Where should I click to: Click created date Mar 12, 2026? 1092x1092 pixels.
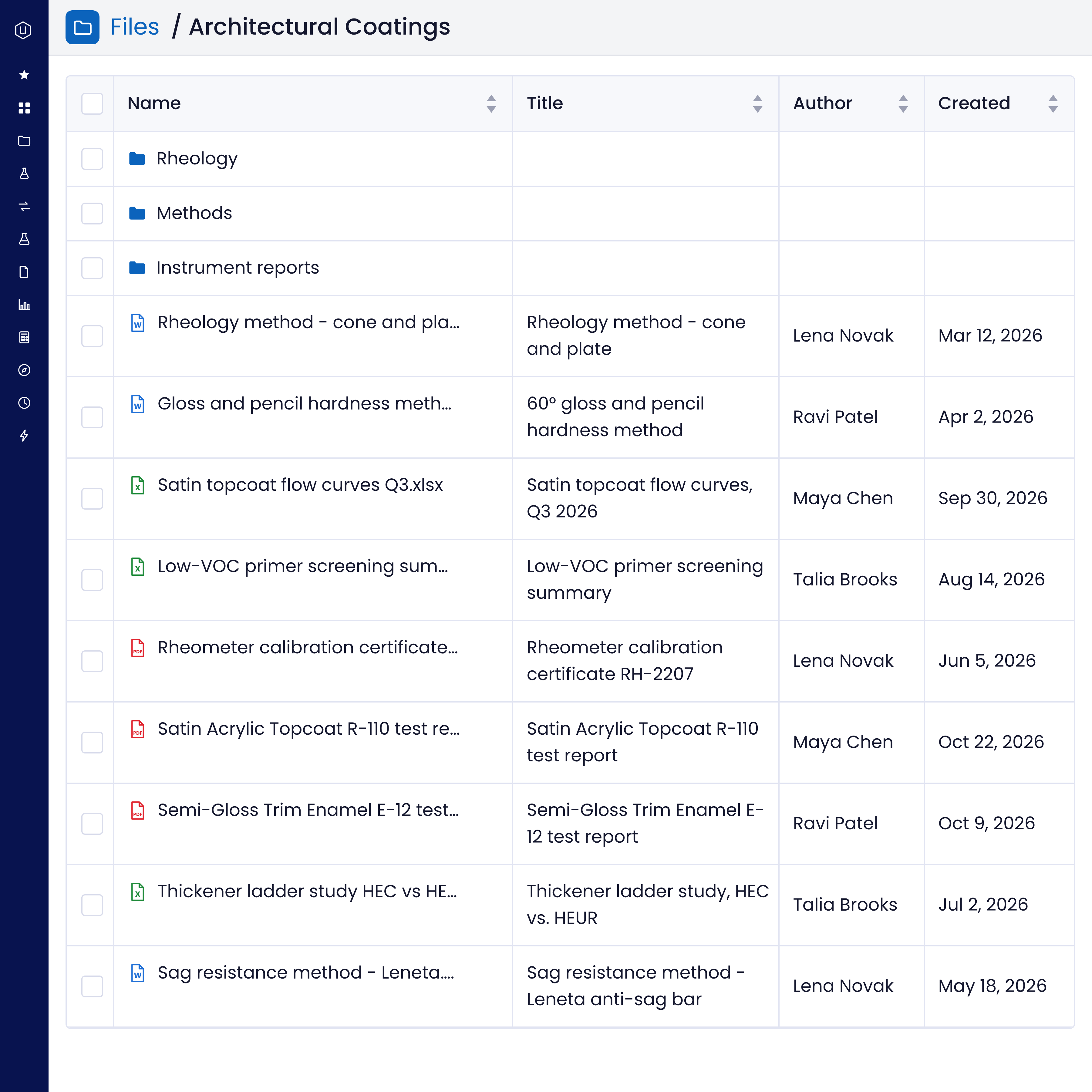(990, 336)
